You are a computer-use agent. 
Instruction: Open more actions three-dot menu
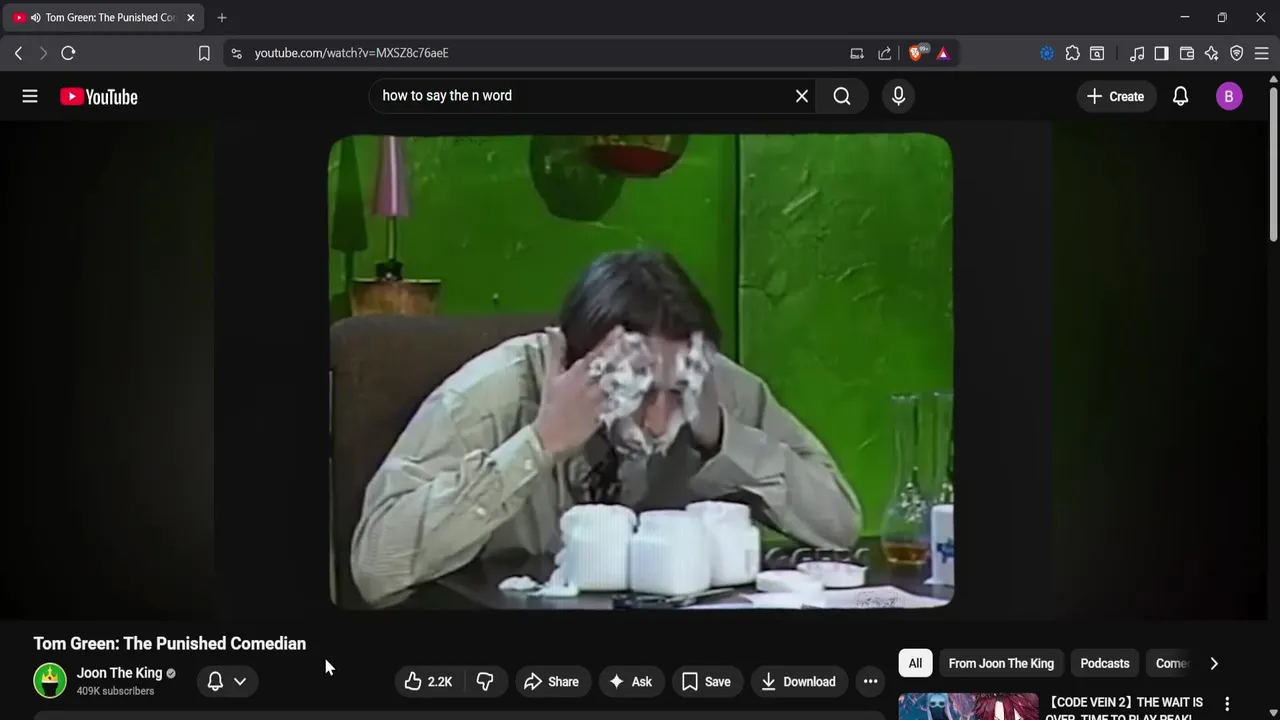coord(871,681)
